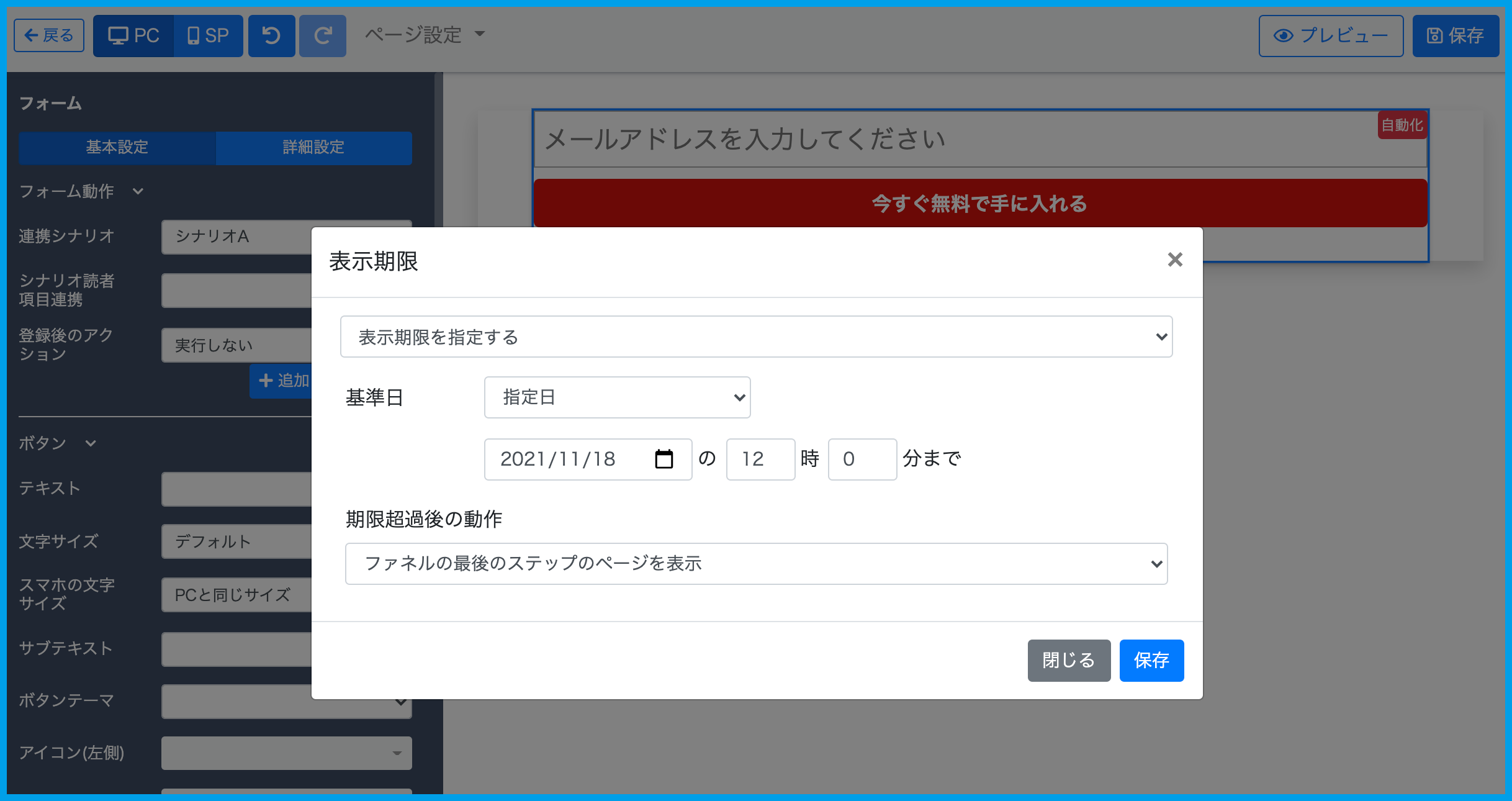Go back with 戻る arrow button
The height and width of the screenshot is (801, 1512).
pyautogui.click(x=49, y=35)
